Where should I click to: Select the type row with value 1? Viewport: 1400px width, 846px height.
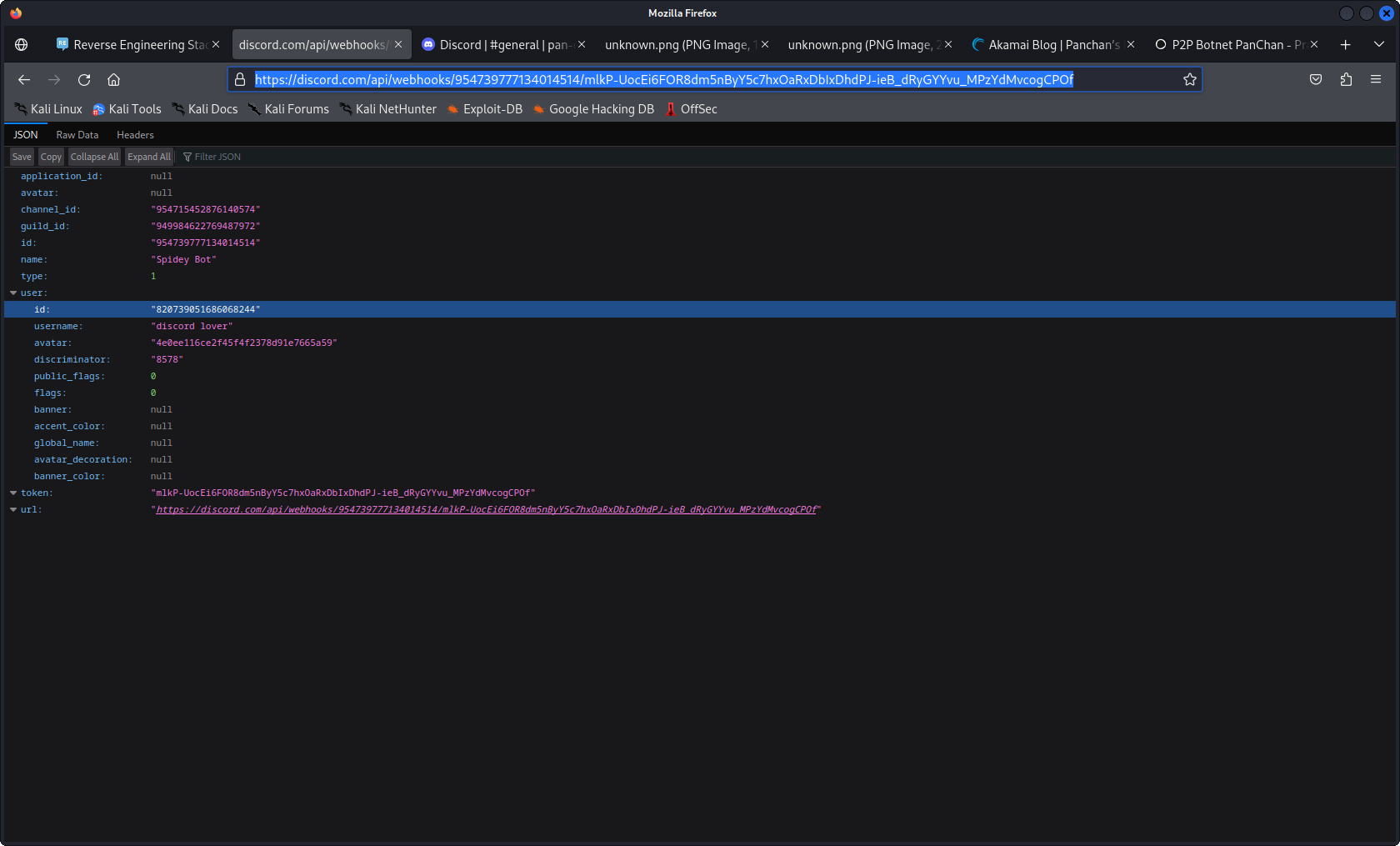(700, 276)
